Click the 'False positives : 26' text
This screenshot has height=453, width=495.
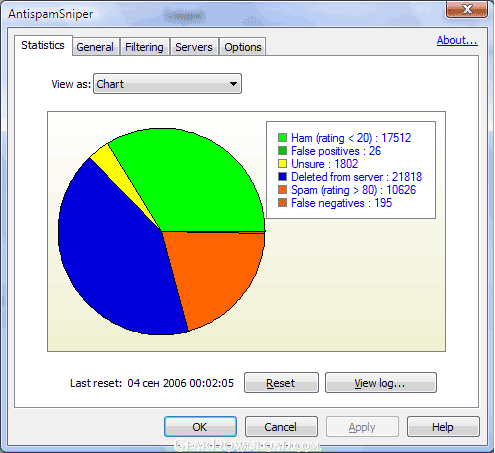coord(336,151)
